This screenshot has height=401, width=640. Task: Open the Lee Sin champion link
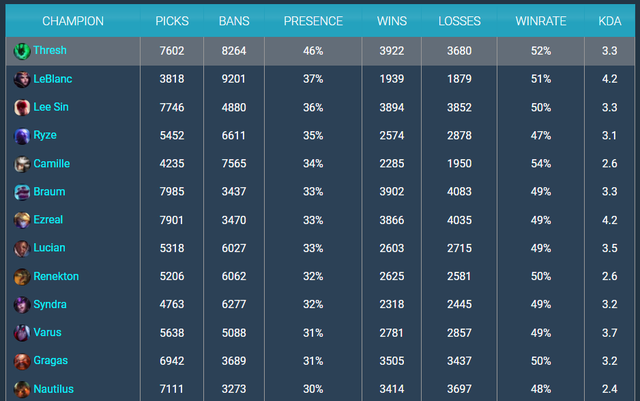click(51, 107)
